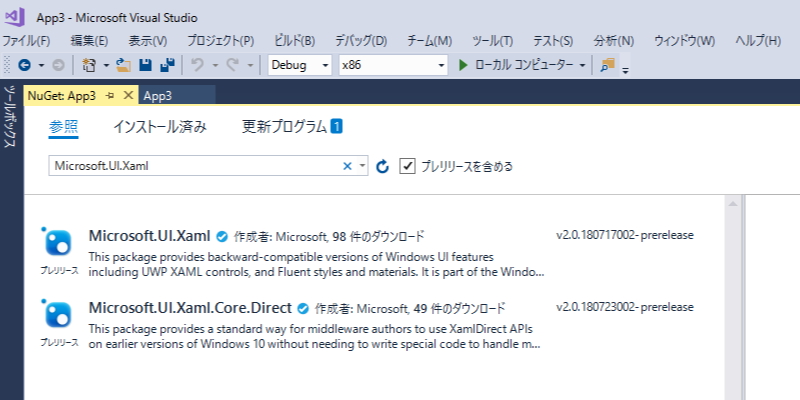Image resolution: width=800 pixels, height=400 pixels.
Task: Refresh the NuGet package search results
Action: point(382,166)
